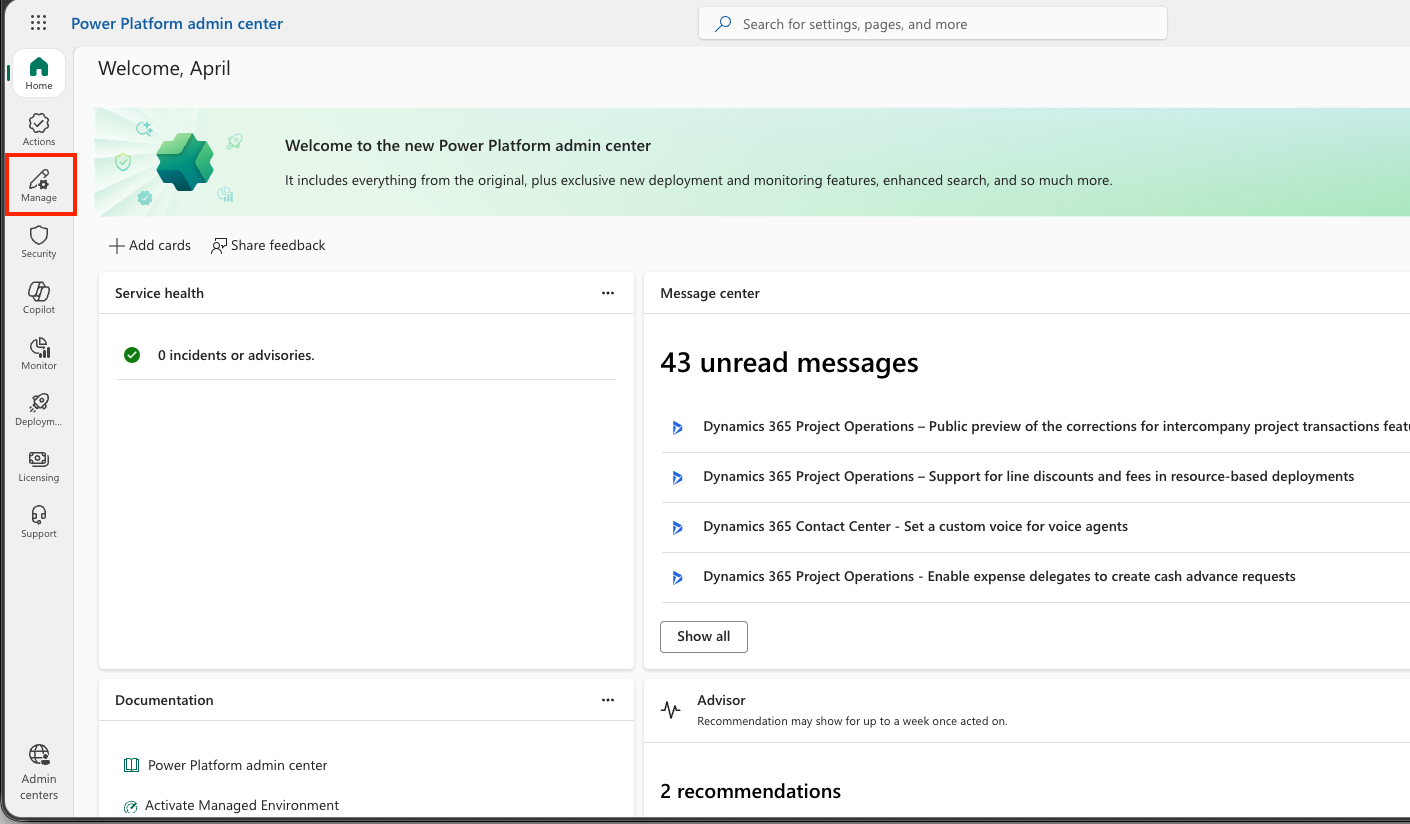
Task: Click Add cards button
Action: 149,245
